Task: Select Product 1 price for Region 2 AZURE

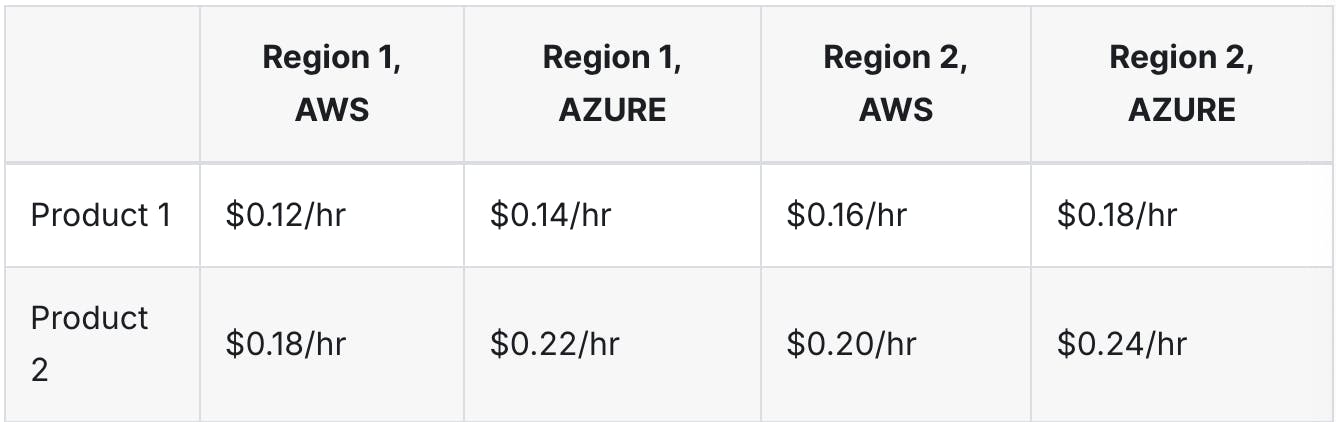Action: click(1117, 215)
